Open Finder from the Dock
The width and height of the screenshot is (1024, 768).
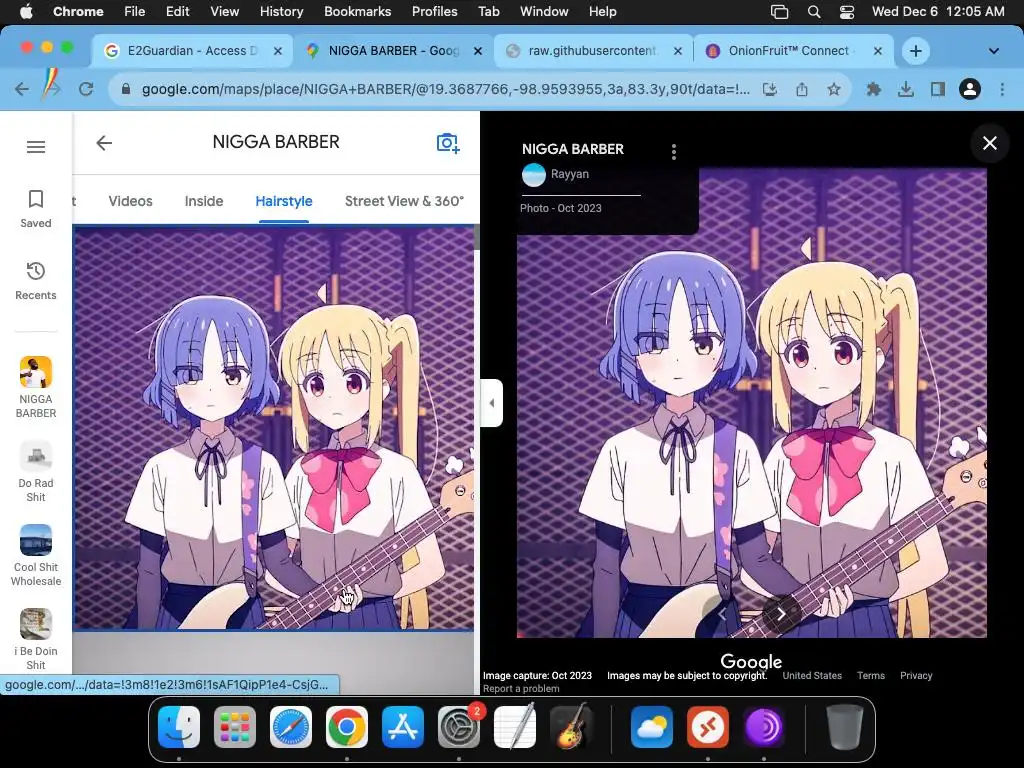(x=179, y=726)
